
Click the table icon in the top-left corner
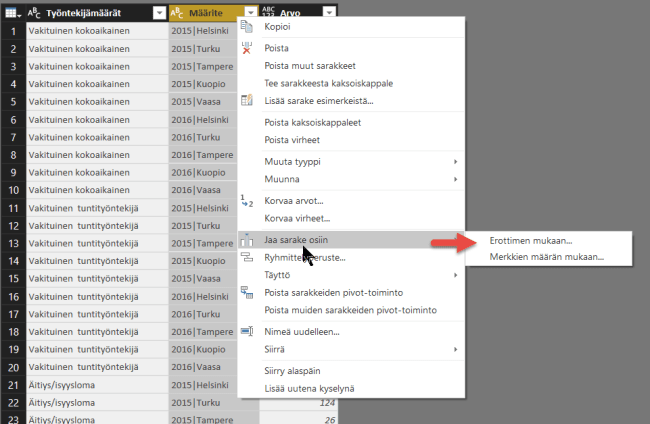click(12, 13)
